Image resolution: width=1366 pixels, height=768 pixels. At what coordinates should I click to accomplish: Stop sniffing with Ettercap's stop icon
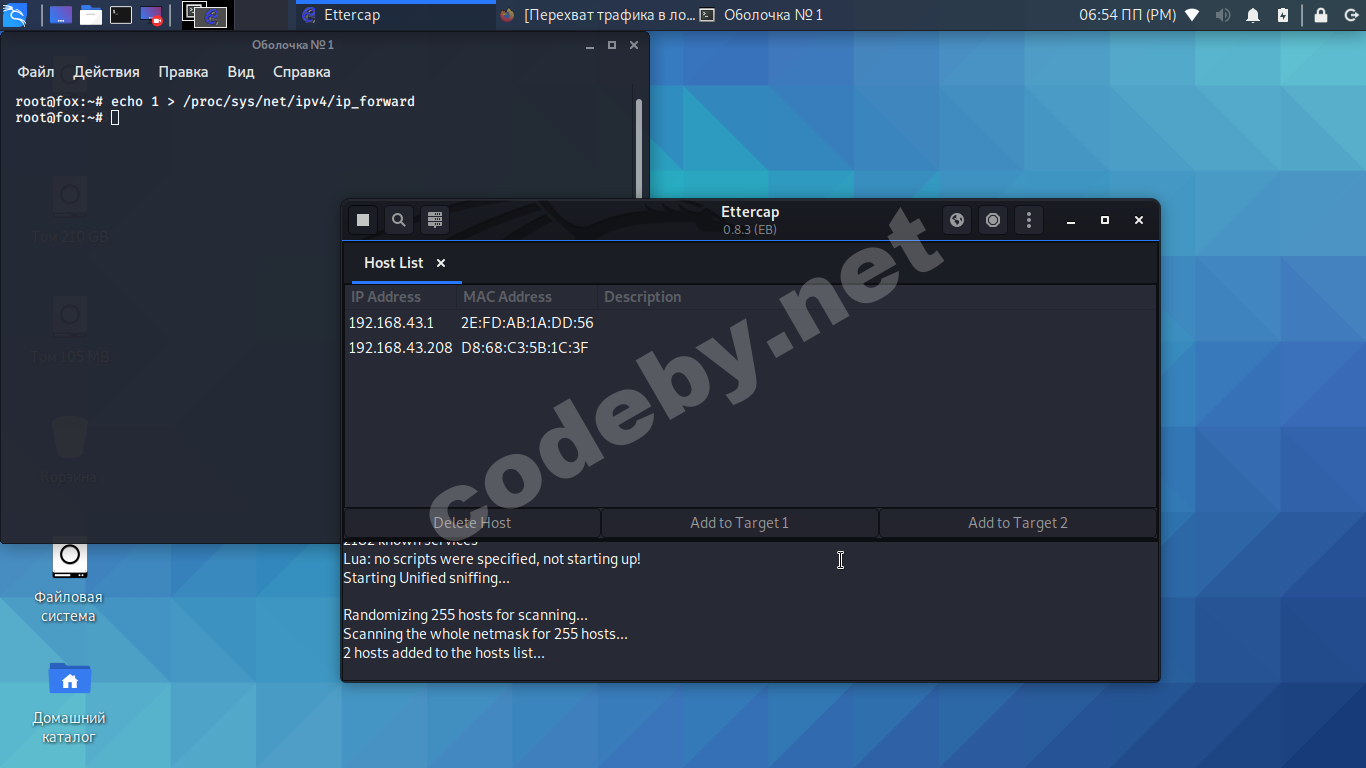[x=363, y=220]
